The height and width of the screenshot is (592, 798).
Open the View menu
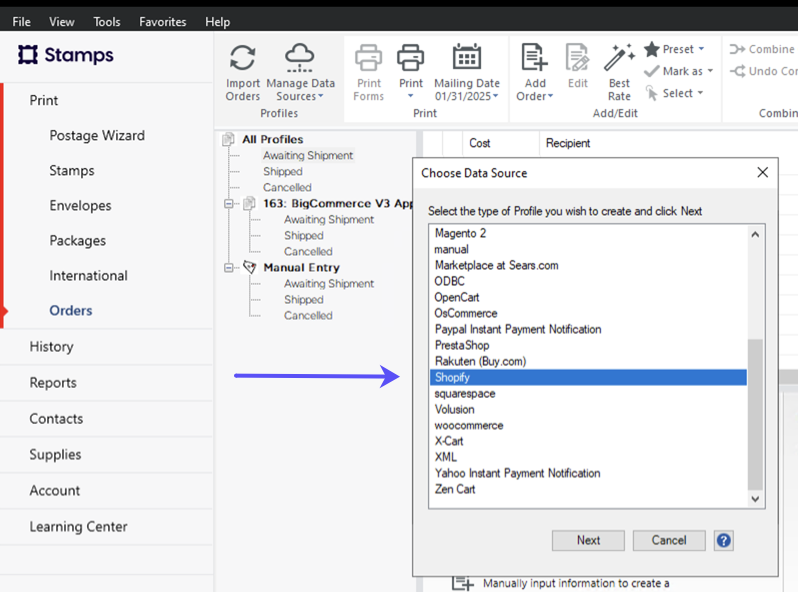[x=62, y=22]
